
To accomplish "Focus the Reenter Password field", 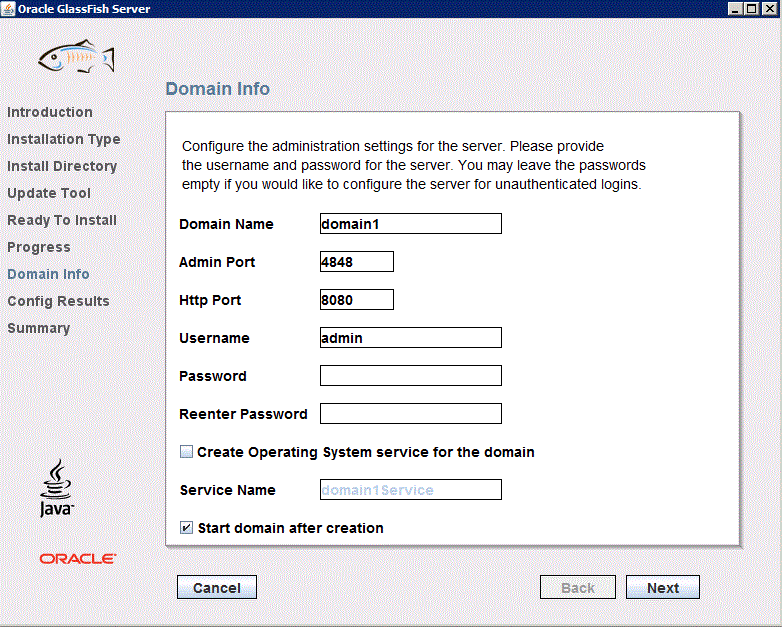I will 410,414.
